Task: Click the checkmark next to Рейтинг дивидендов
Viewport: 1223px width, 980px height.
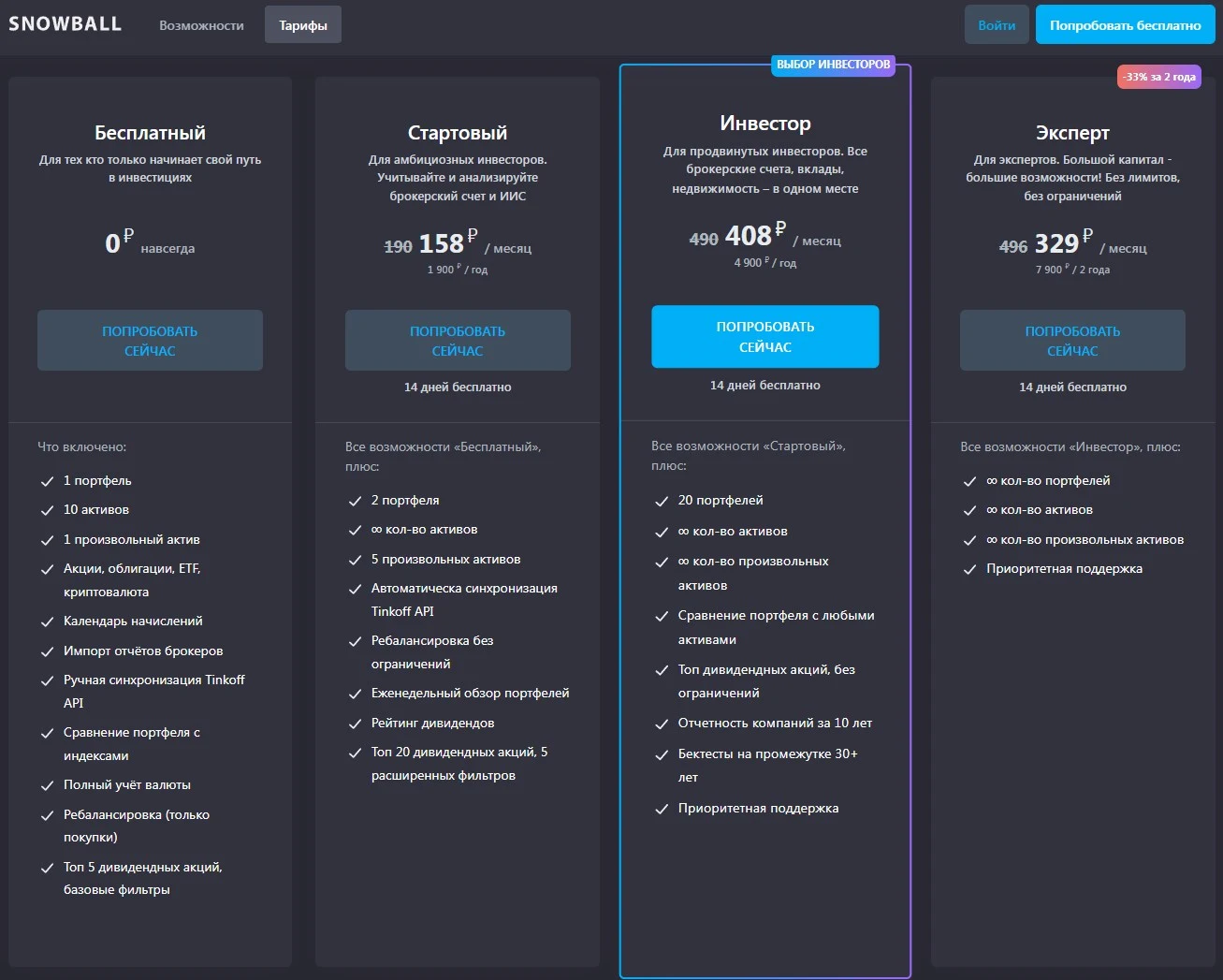Action: click(355, 724)
